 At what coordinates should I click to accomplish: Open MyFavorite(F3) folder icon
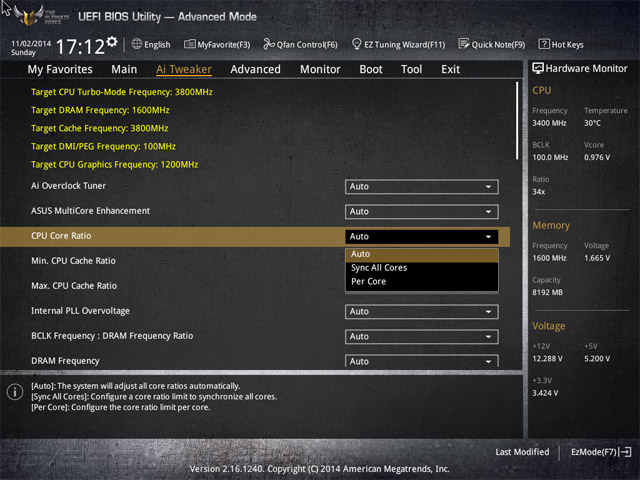click(x=189, y=44)
